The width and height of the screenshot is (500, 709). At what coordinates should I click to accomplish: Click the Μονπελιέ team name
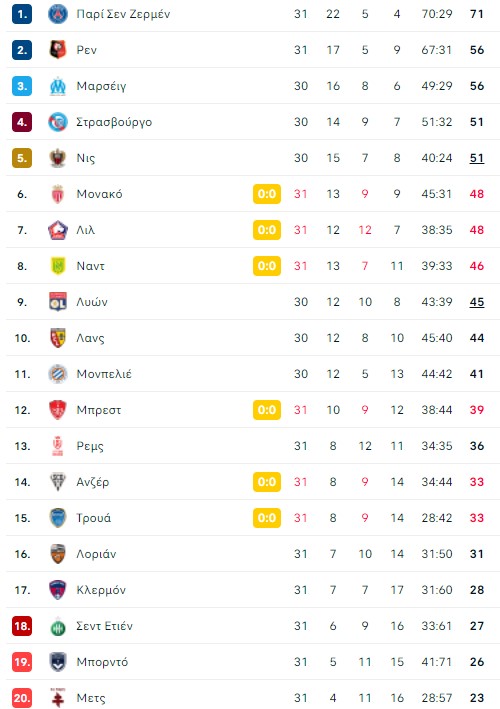[104, 374]
